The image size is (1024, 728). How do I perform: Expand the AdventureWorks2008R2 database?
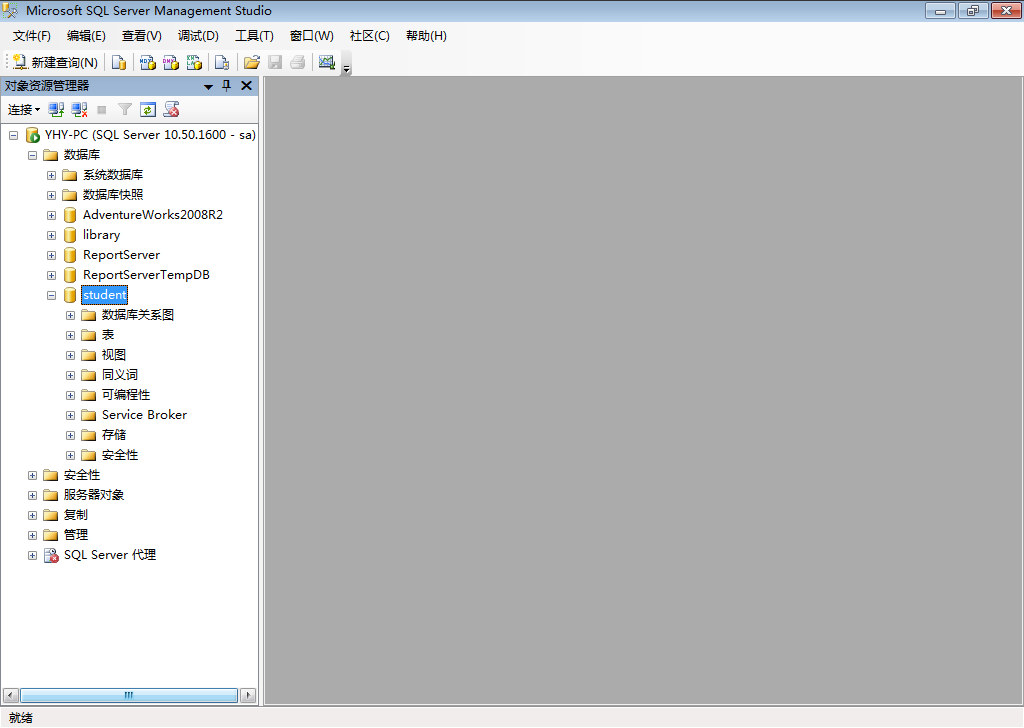(51, 215)
